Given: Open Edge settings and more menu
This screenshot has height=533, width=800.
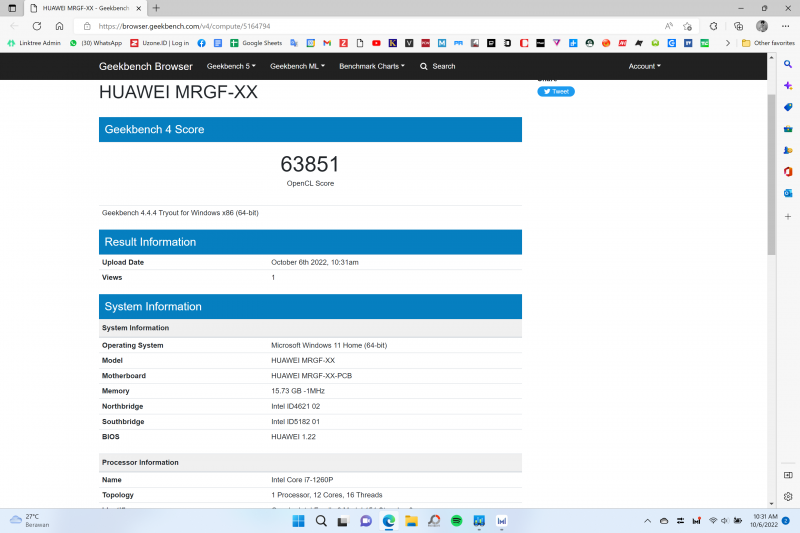Looking at the screenshot, I should [785, 26].
